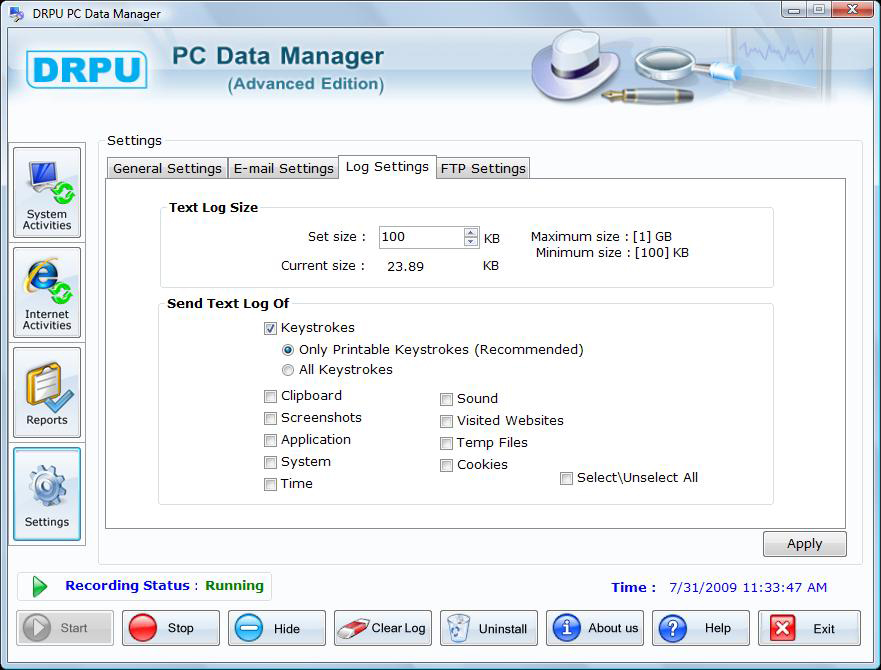
Task: Click the Current size value 23.89
Action: (x=406, y=266)
